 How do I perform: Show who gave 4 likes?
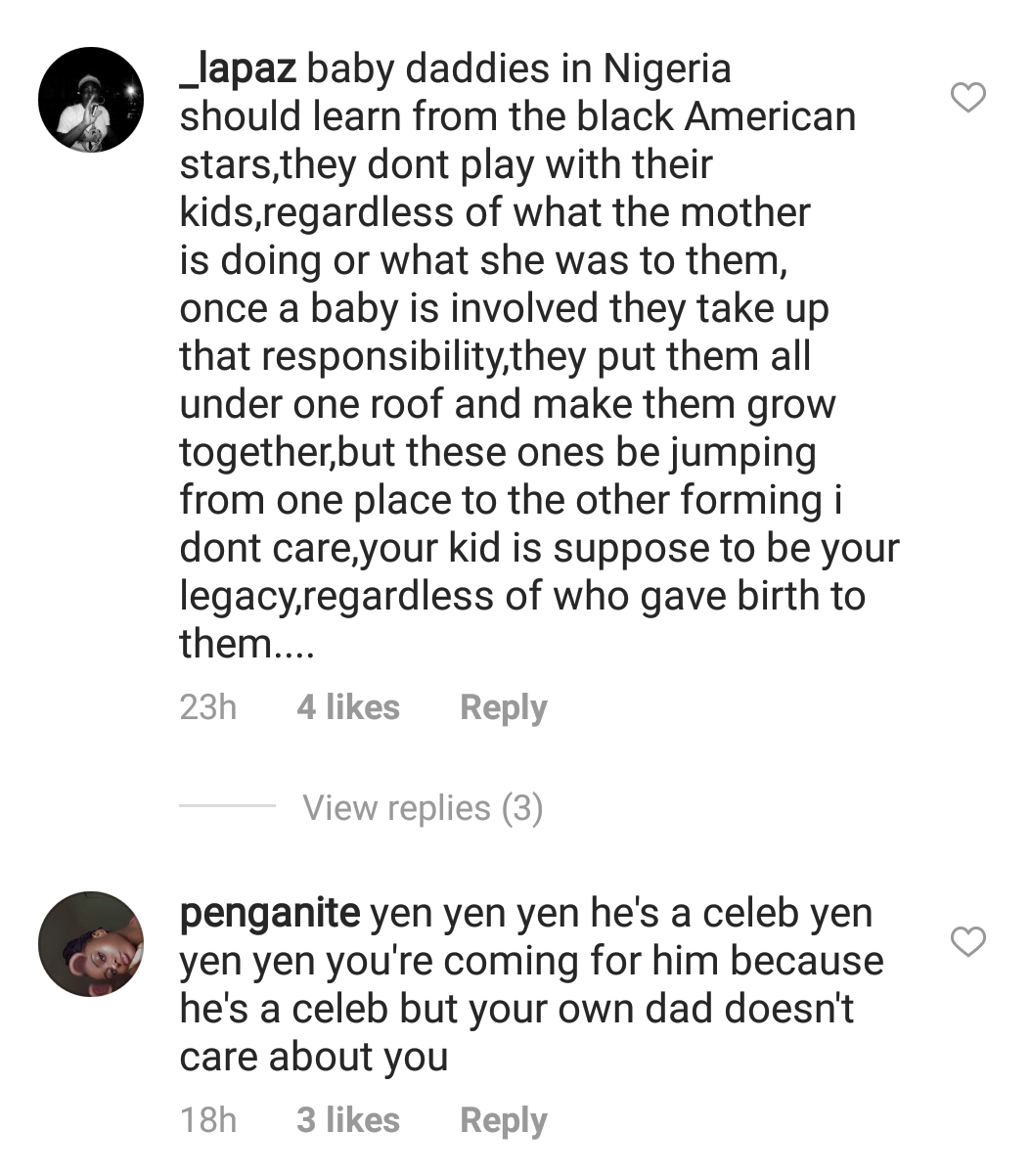click(x=348, y=707)
